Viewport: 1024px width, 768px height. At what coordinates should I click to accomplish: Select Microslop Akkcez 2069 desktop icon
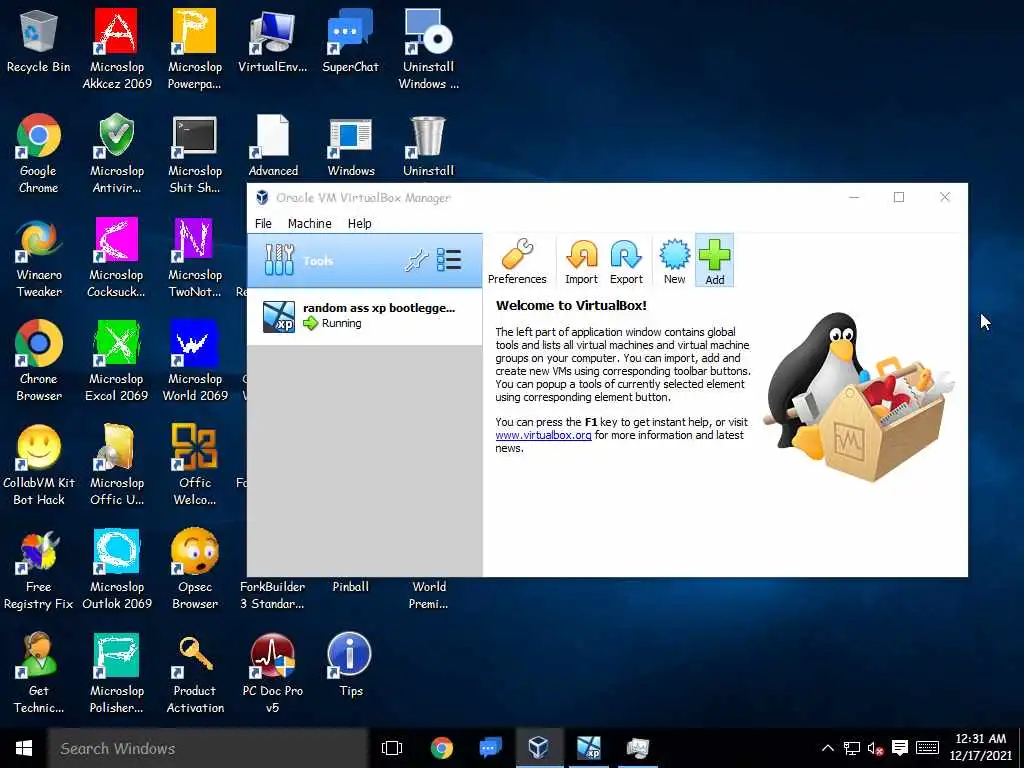117,49
